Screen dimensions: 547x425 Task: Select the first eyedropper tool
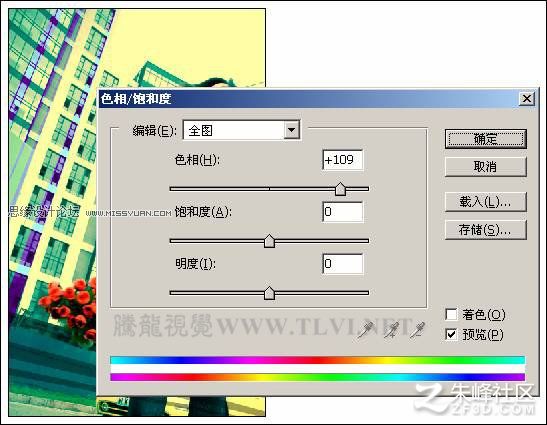click(366, 329)
